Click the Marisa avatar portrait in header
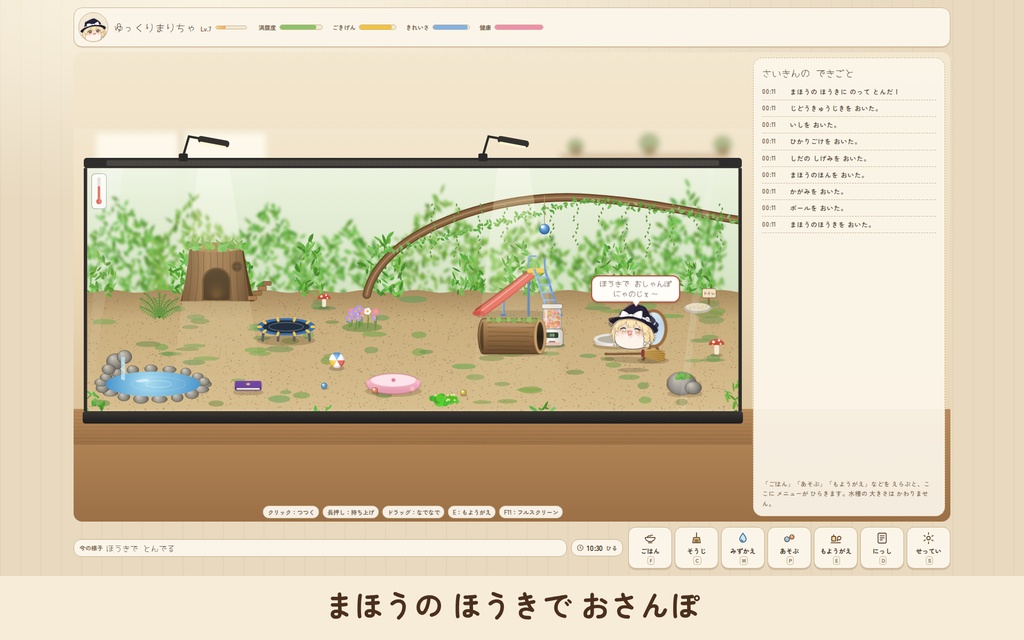This screenshot has width=1024, height=640. pyautogui.click(x=93, y=27)
